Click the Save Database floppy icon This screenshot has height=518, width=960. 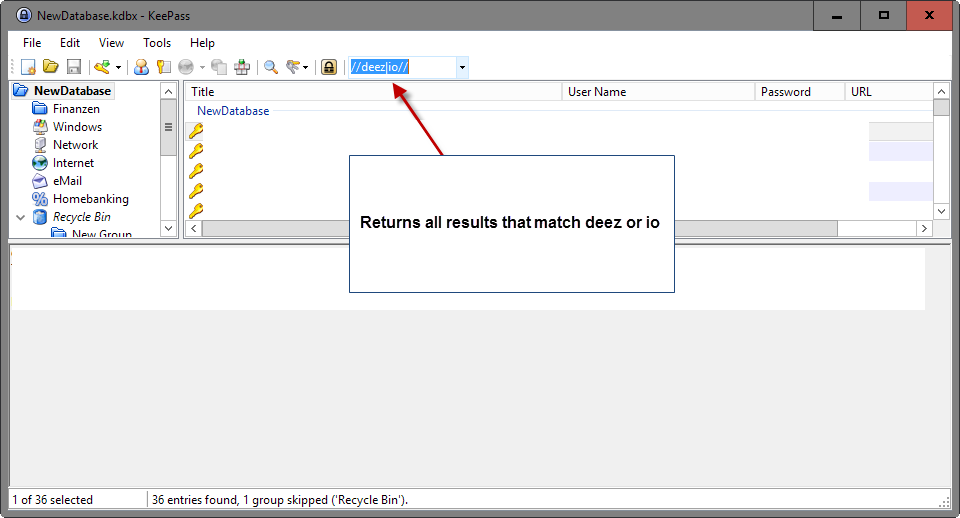click(x=73, y=68)
